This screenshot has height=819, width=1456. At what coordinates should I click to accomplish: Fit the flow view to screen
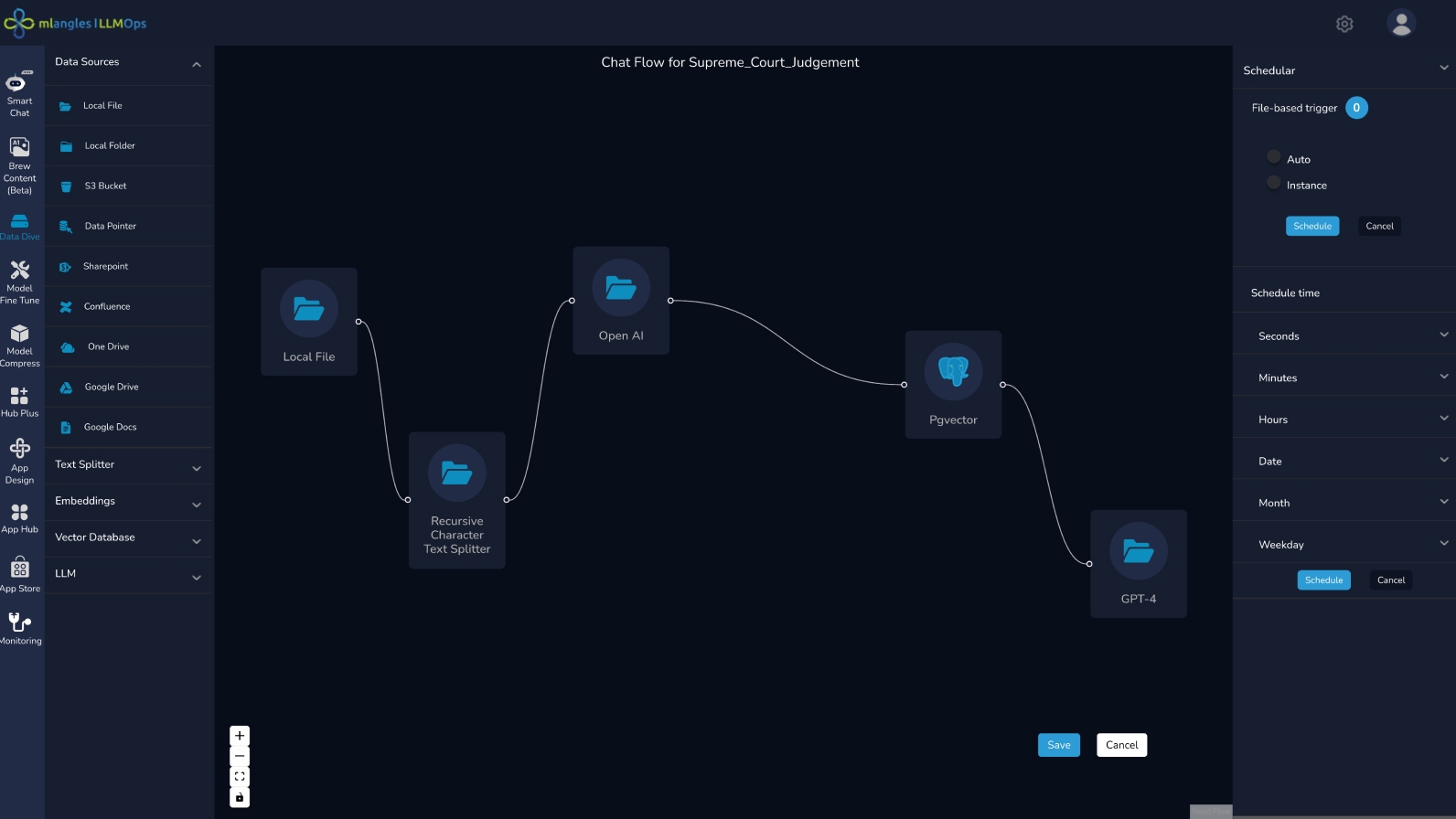[x=240, y=777]
